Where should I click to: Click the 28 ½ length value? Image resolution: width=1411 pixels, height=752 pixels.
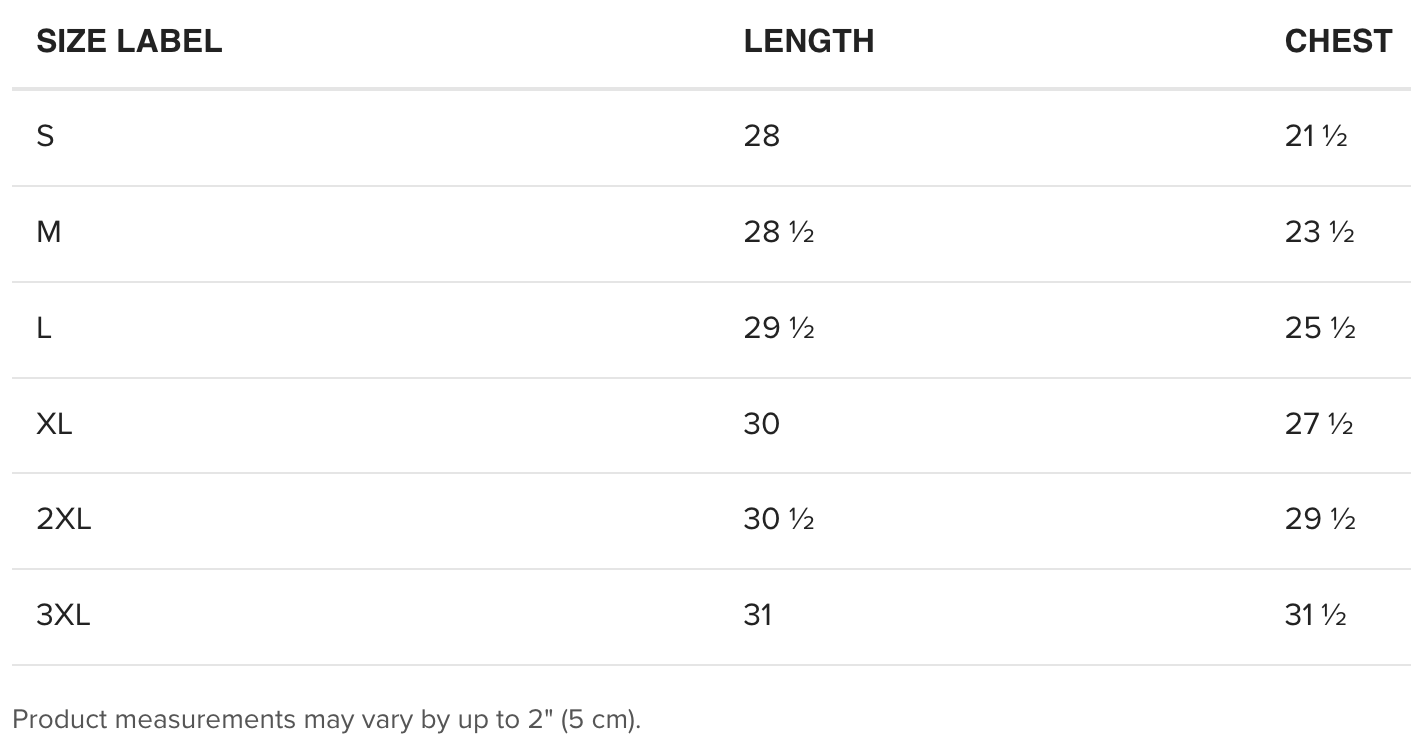coord(778,232)
